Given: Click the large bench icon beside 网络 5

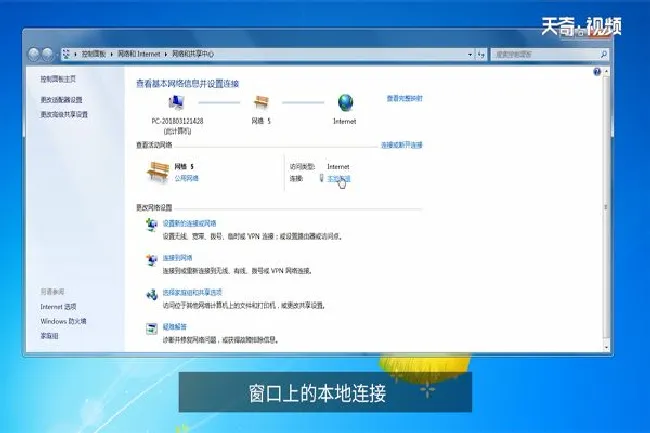Looking at the screenshot, I should point(158,172).
